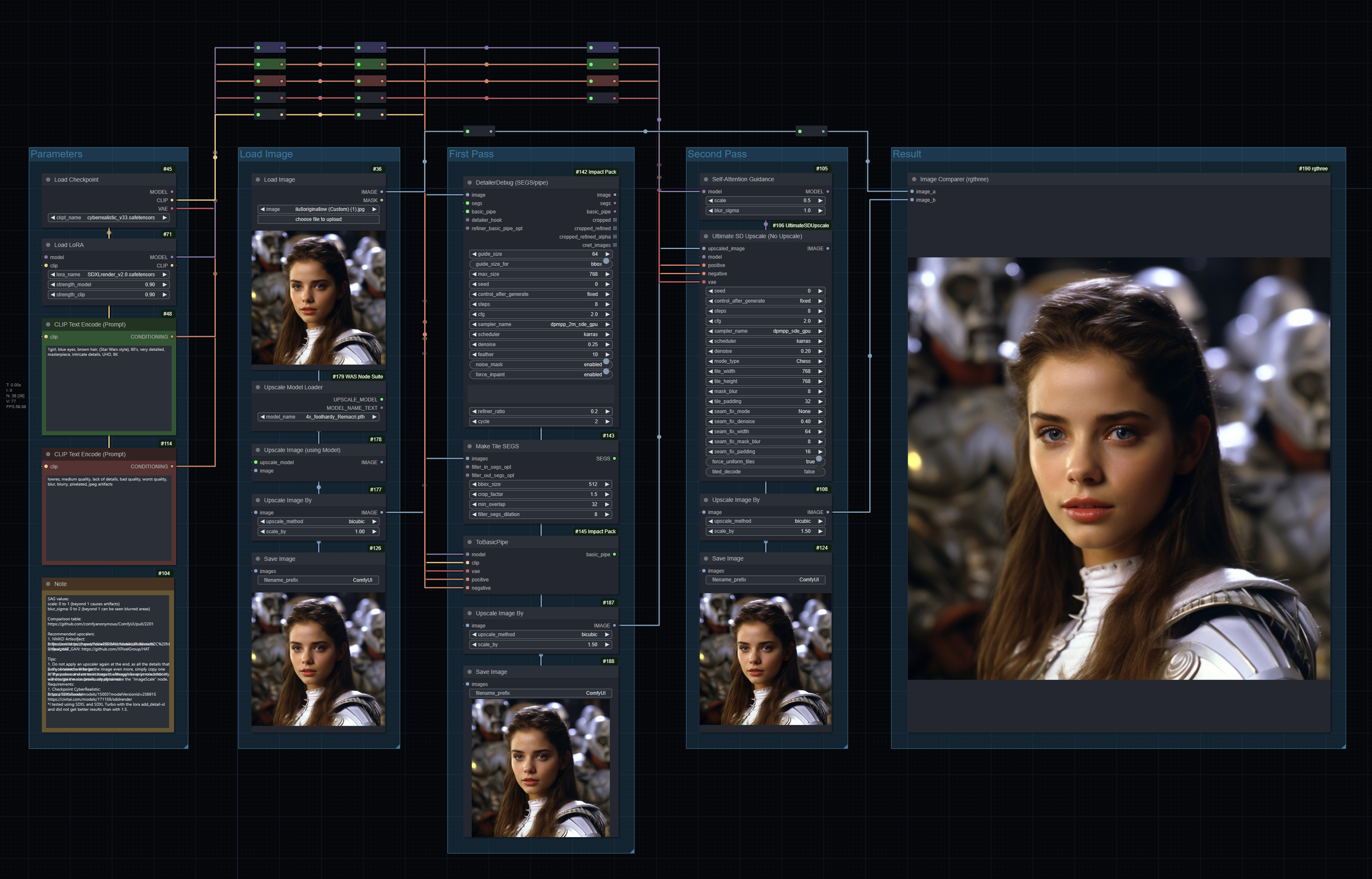Click the Note node collapse dot
This screenshot has height=879, width=1372.
[x=48, y=584]
